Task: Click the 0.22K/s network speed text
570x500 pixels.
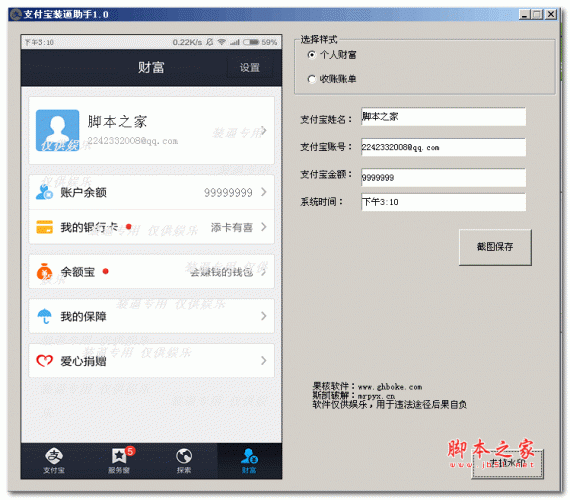Action: [187, 42]
